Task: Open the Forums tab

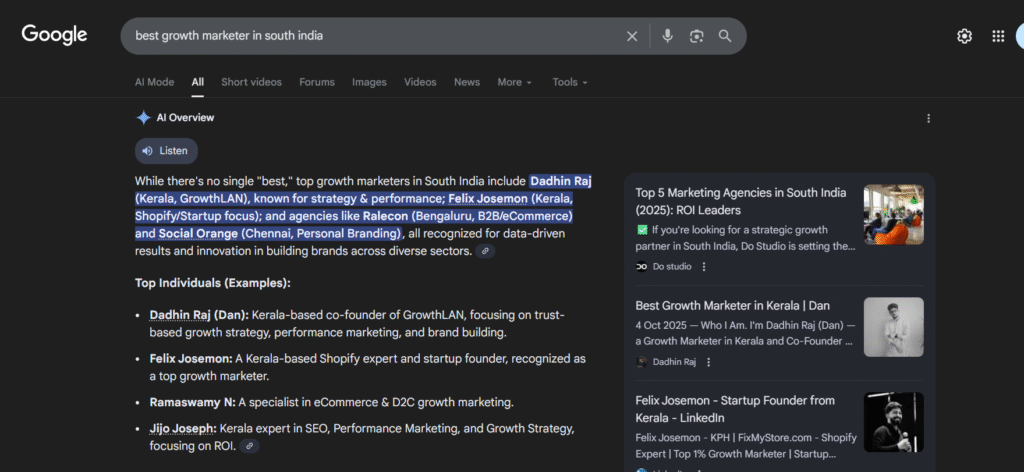Action: tap(317, 82)
